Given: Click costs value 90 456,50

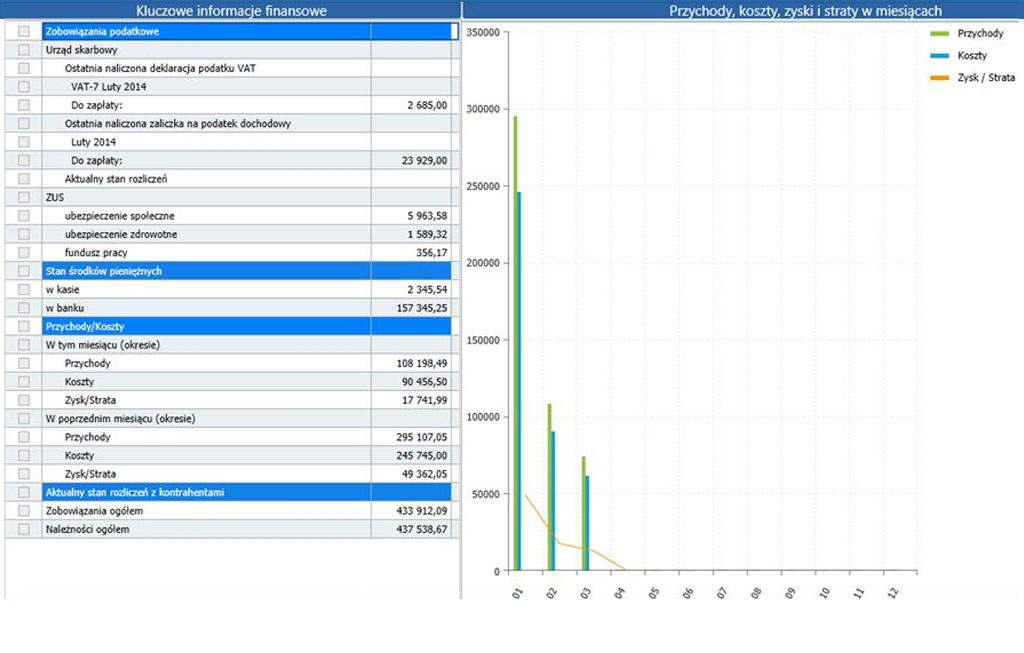Looking at the screenshot, I should coord(424,382).
